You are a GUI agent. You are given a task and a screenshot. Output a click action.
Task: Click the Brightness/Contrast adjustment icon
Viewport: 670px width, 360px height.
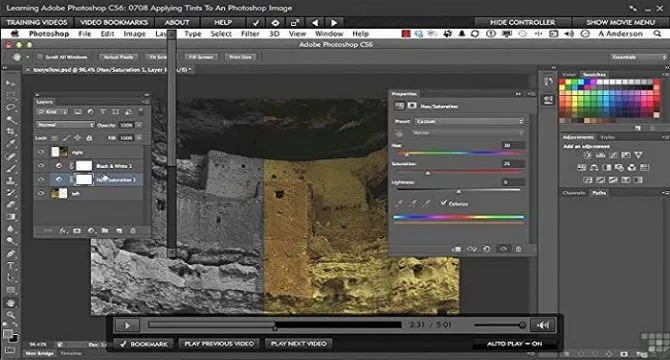[x=588, y=155]
